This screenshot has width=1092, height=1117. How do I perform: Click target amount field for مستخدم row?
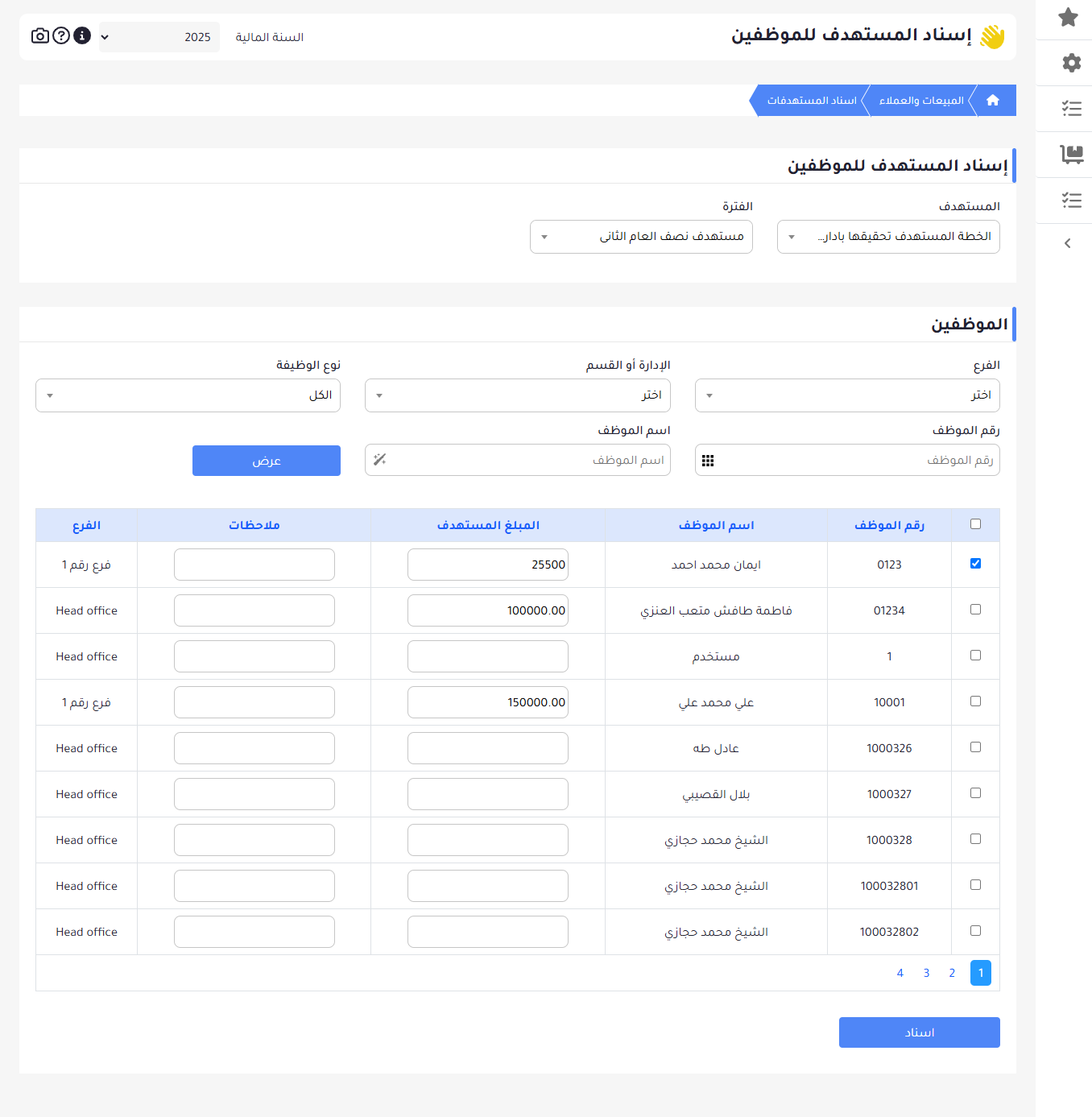[488, 656]
